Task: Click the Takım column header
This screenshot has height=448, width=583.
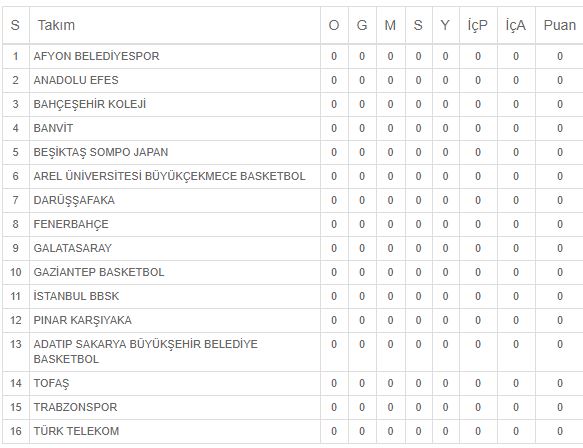Action: point(56,25)
